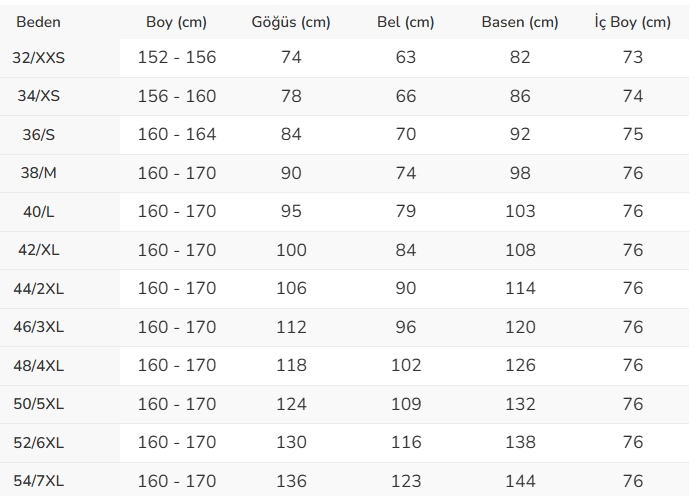The height and width of the screenshot is (496, 699).
Task: Select the 44/2XL size row label
Action: [x=39, y=288]
